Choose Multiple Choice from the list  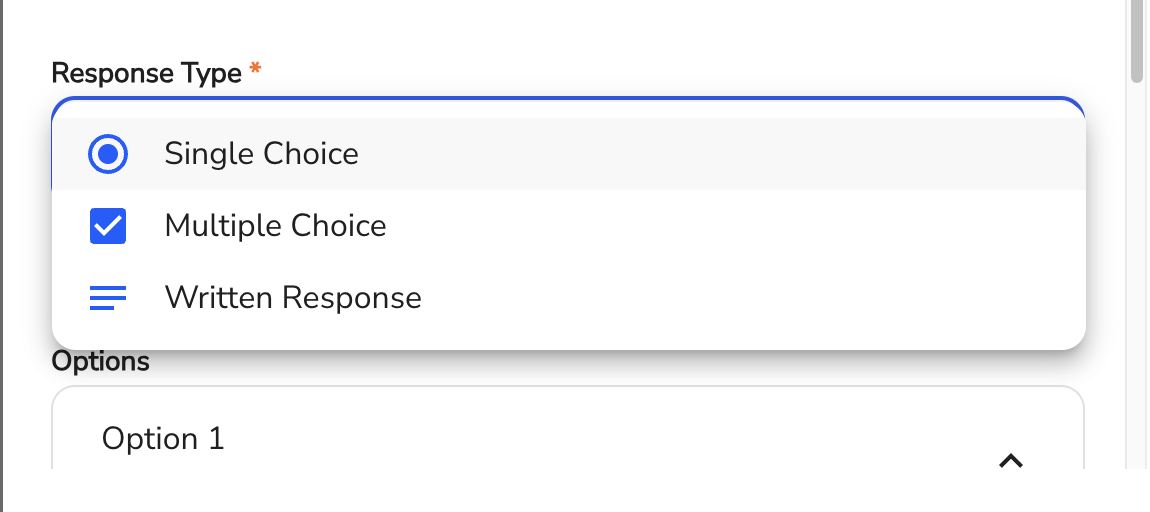coord(275,226)
